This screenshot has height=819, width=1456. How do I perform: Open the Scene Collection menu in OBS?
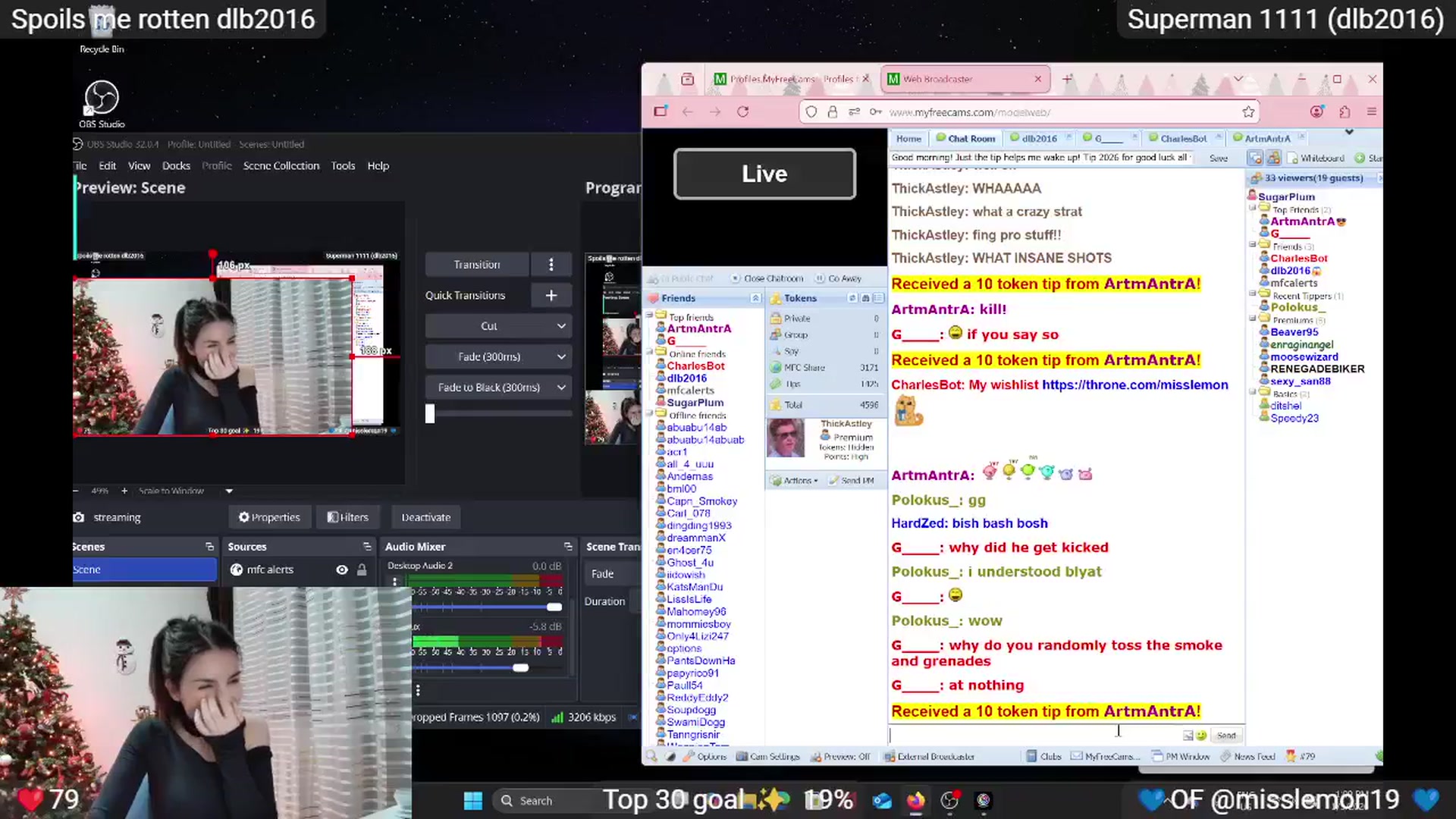point(281,165)
